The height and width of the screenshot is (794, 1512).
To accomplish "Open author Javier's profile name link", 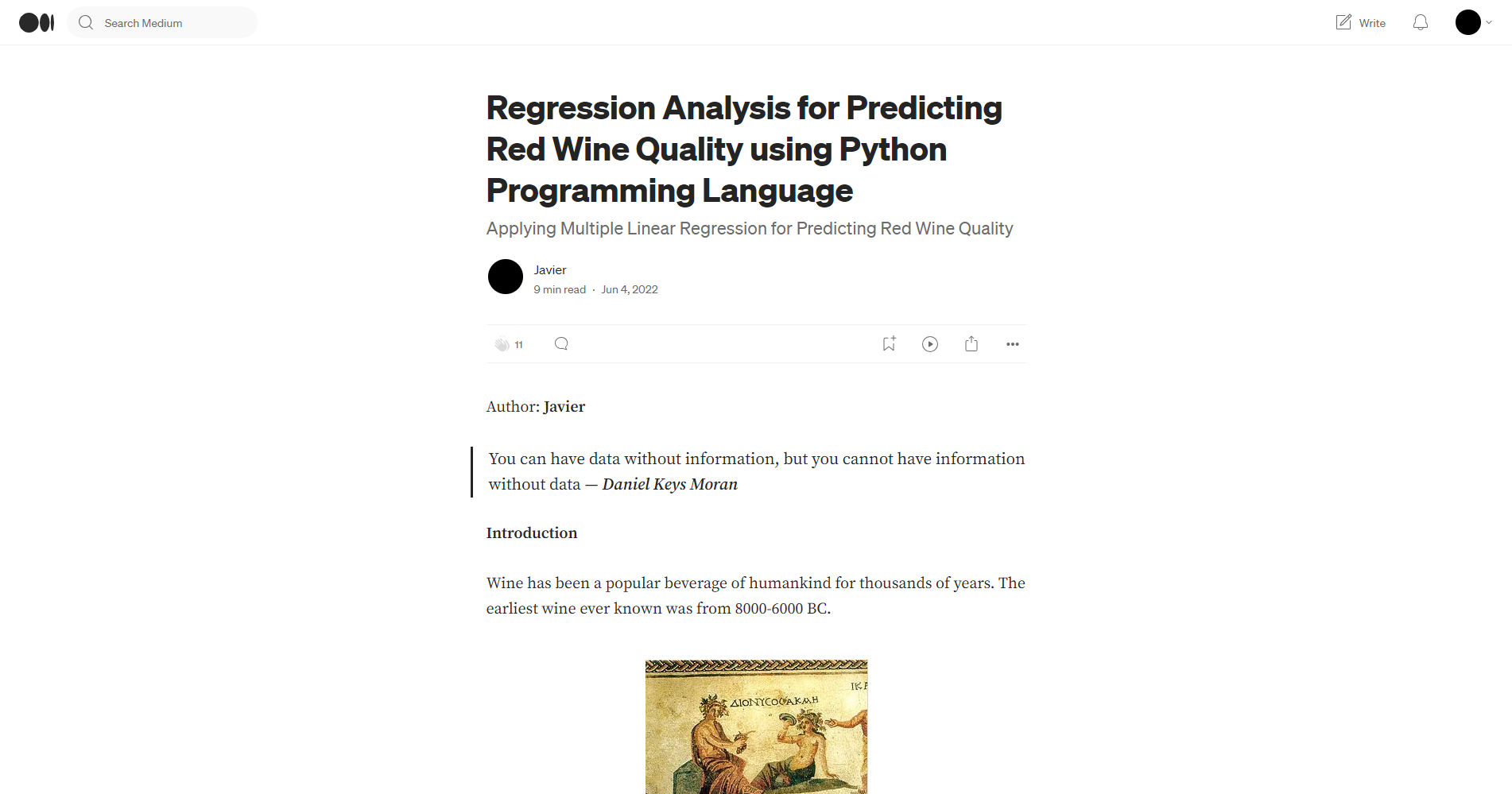I will point(550,270).
